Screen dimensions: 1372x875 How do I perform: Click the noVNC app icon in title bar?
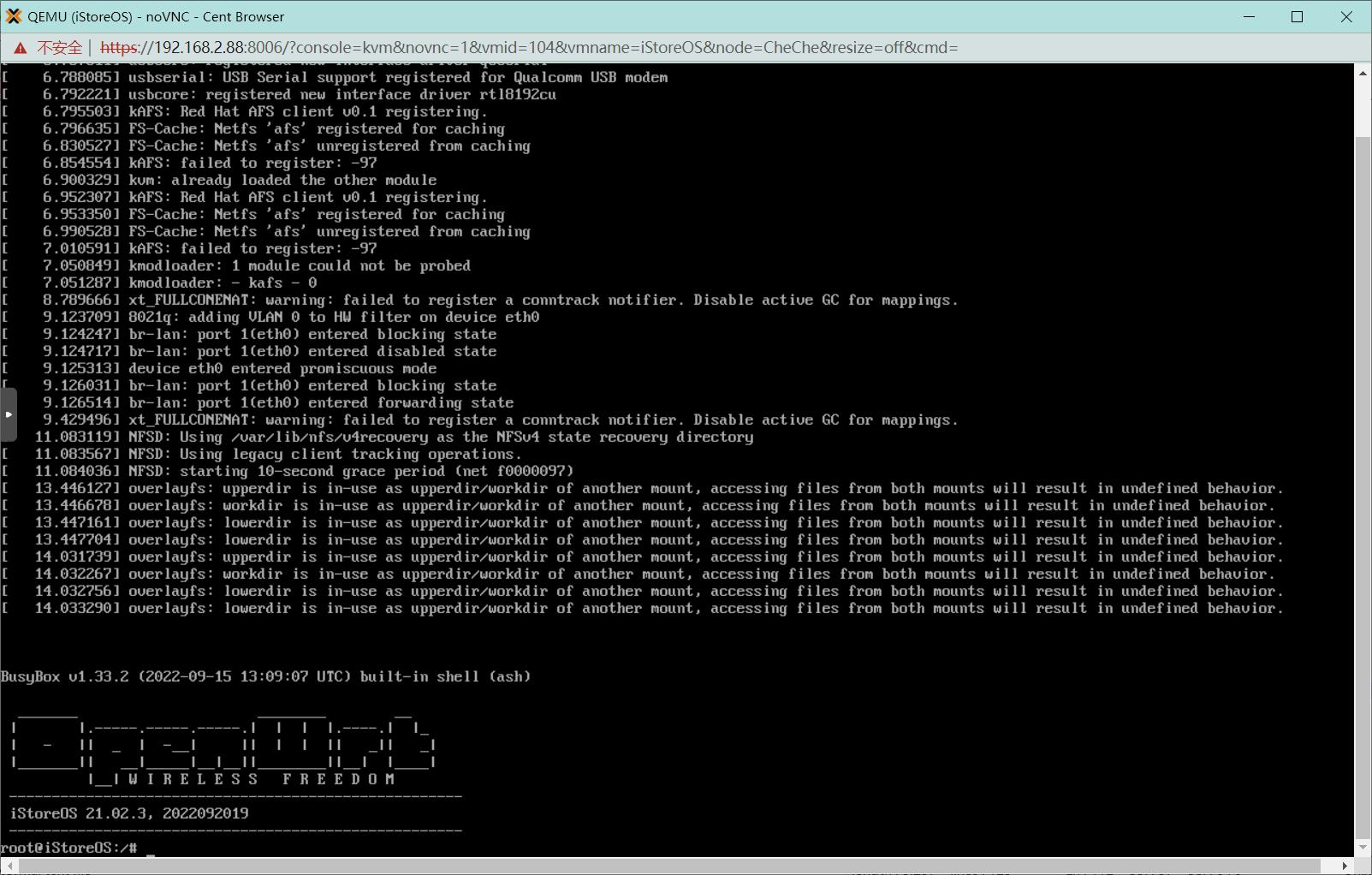point(14,16)
